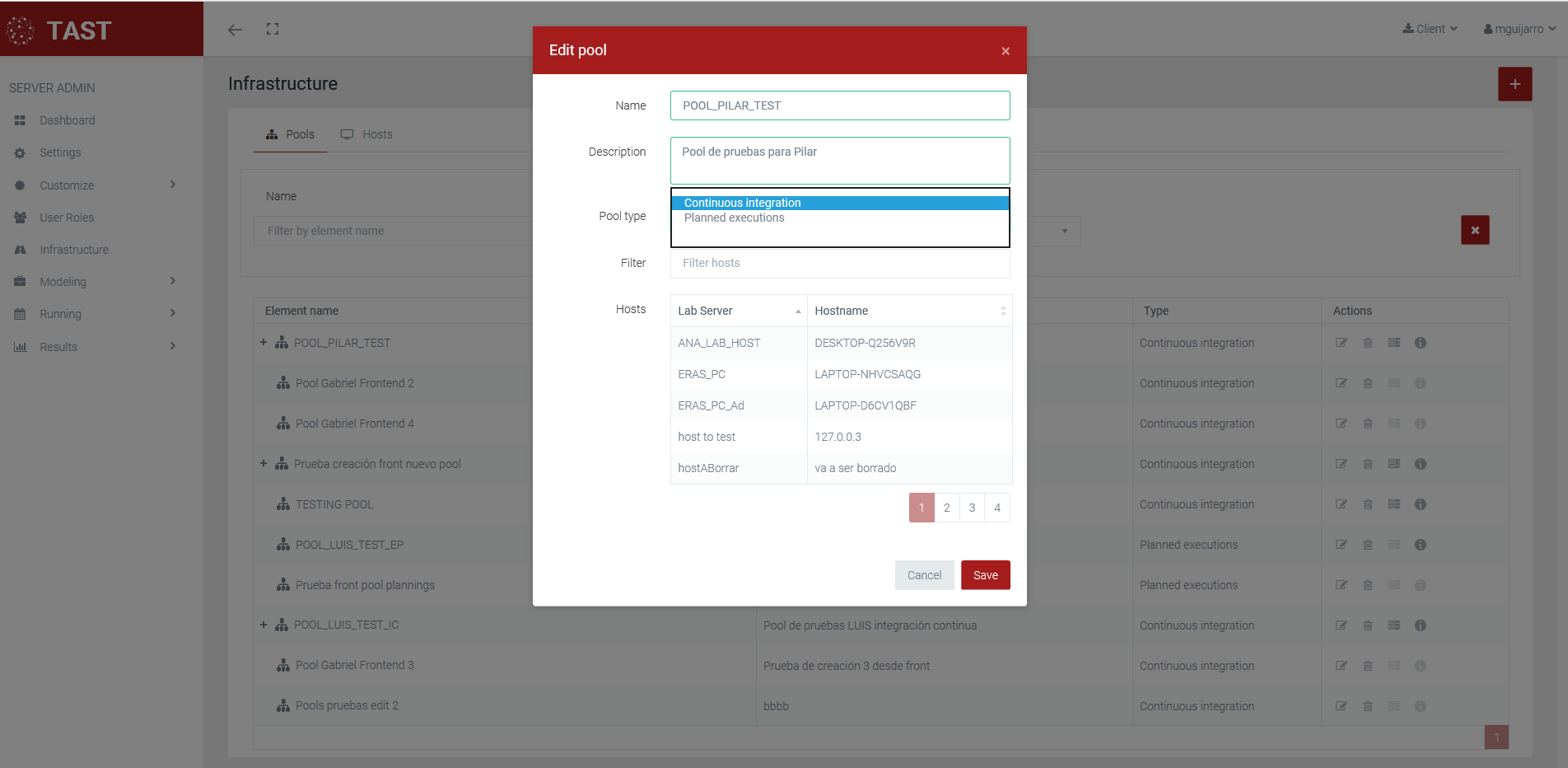Select Planned executions pool type option
This screenshot has height=768, width=1568.
[734, 218]
